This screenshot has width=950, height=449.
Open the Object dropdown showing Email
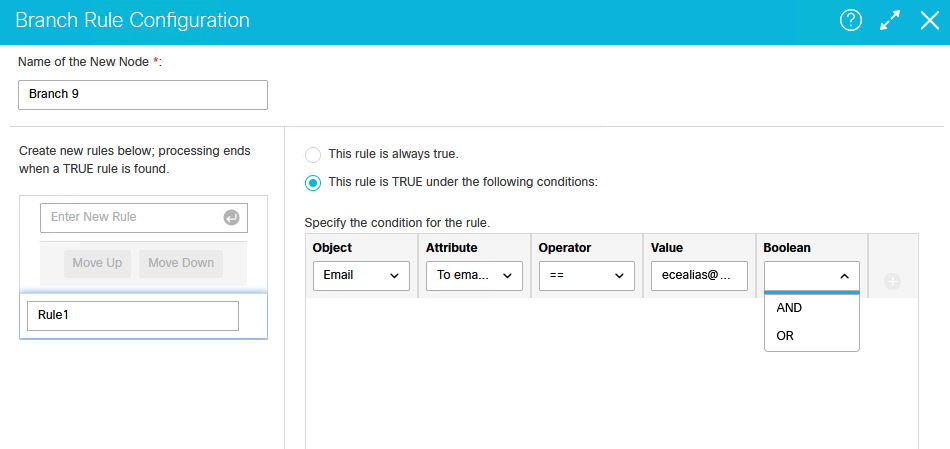point(362,276)
